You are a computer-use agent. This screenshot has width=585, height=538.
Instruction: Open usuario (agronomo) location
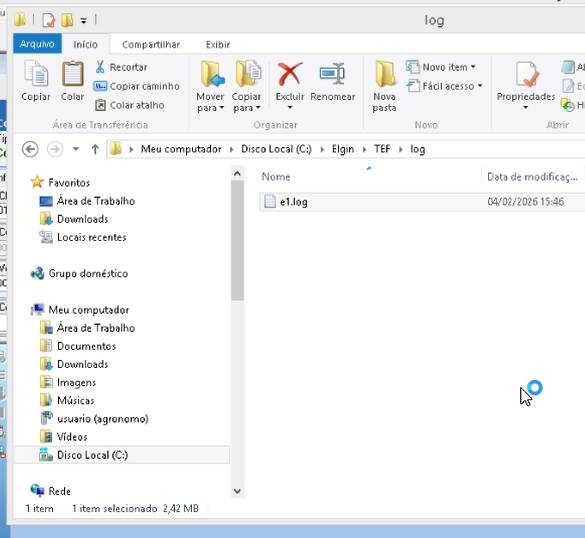(103, 419)
